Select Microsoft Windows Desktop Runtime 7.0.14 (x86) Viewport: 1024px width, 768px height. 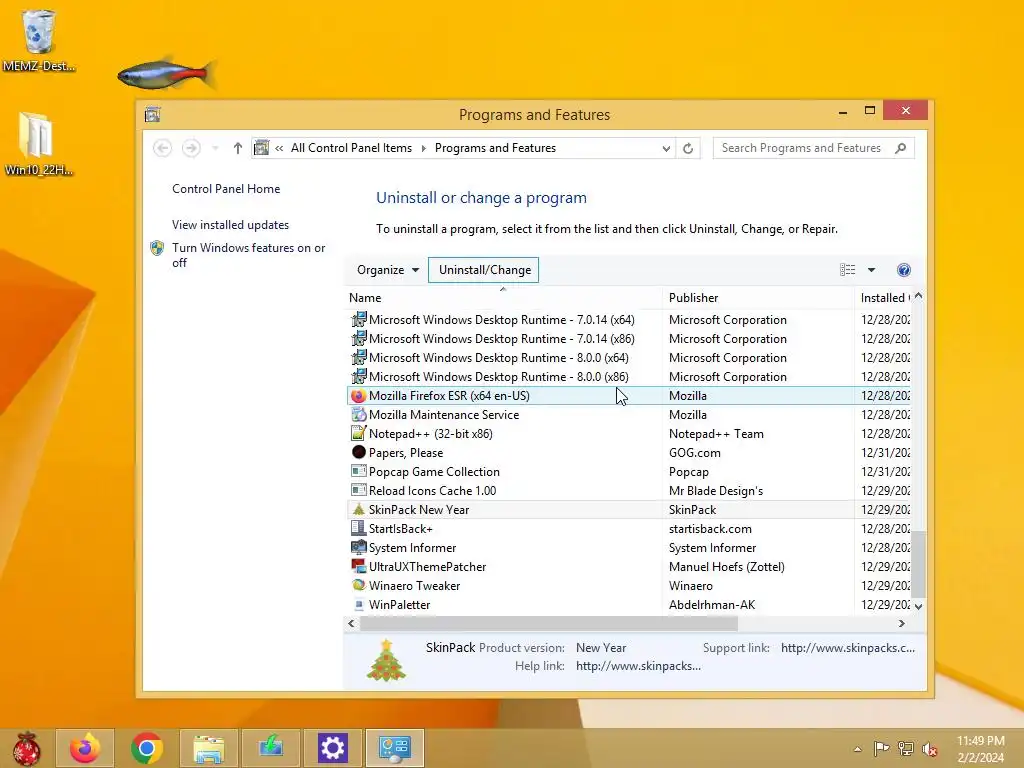502,339
